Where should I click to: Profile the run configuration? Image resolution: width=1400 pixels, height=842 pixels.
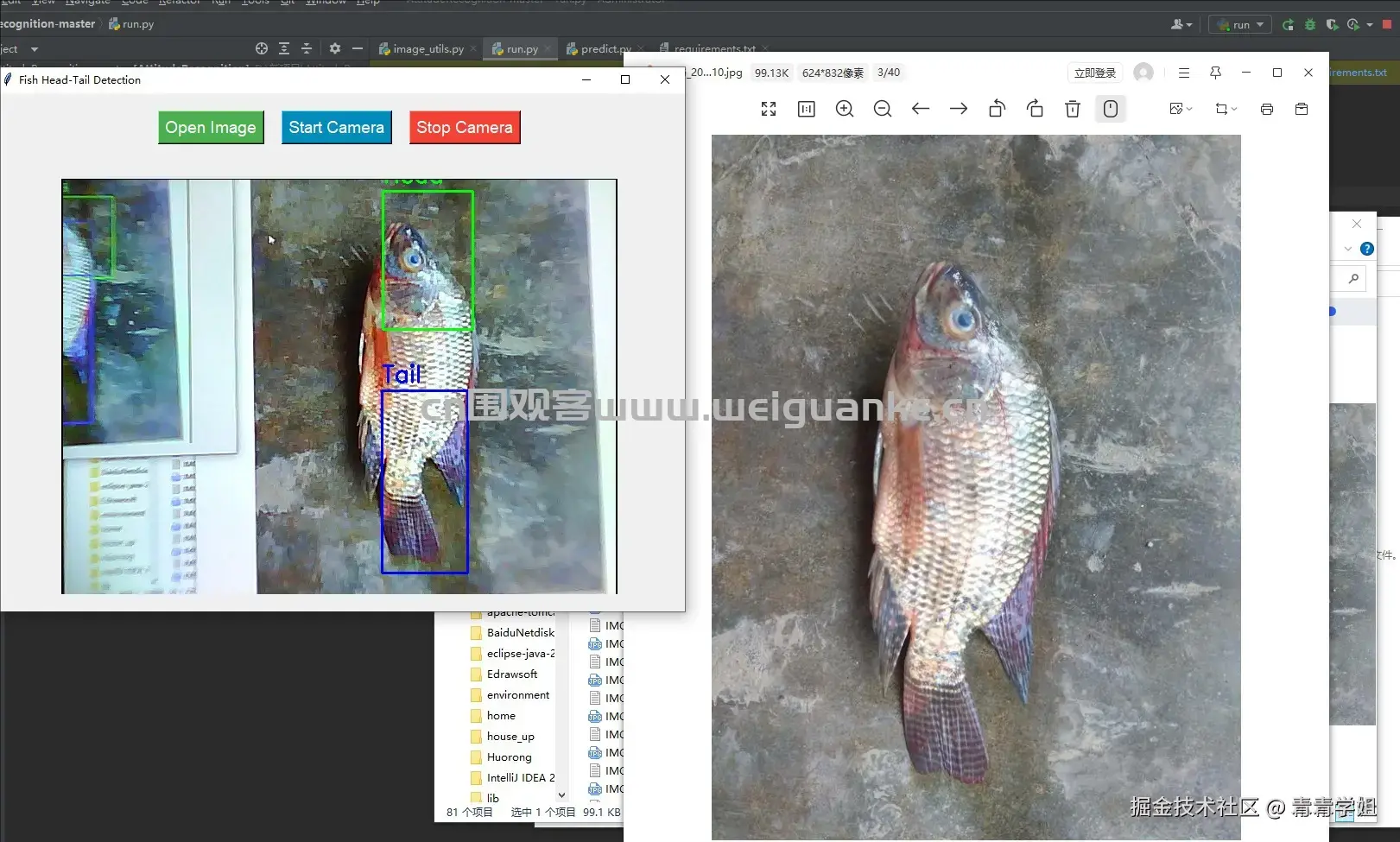pos(1353,24)
